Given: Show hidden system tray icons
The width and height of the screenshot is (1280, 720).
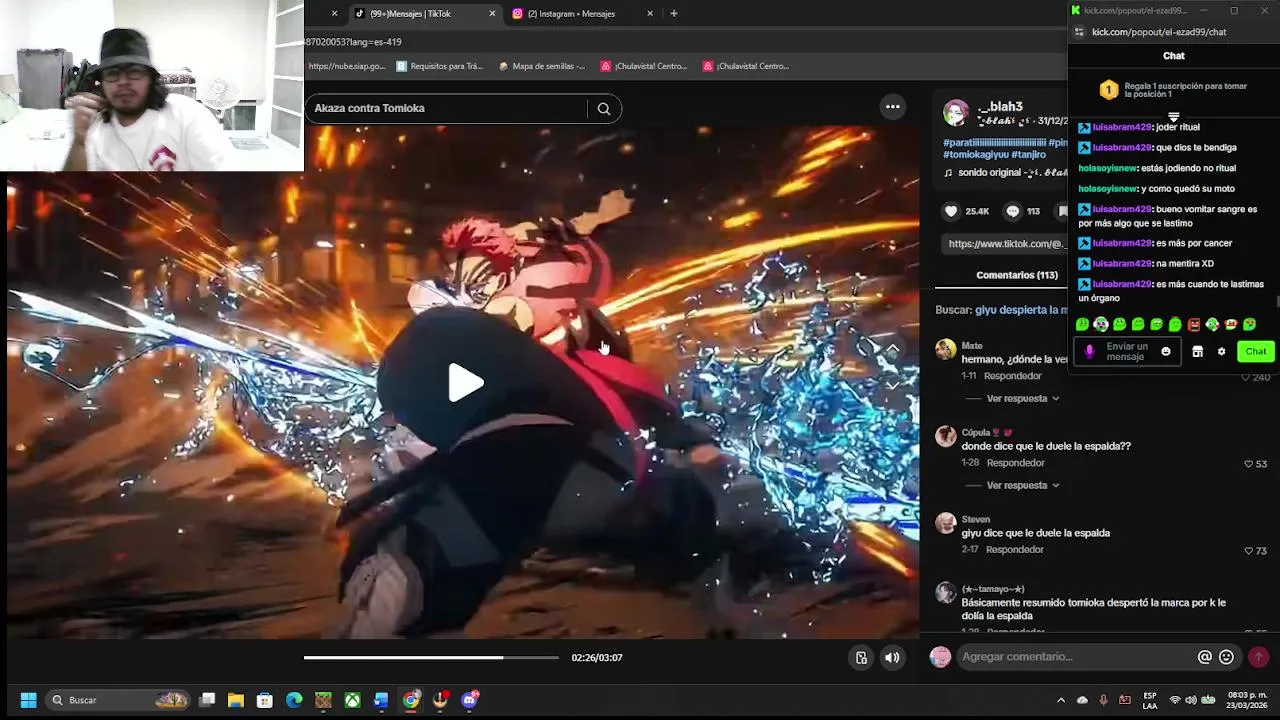Looking at the screenshot, I should click(x=1061, y=700).
